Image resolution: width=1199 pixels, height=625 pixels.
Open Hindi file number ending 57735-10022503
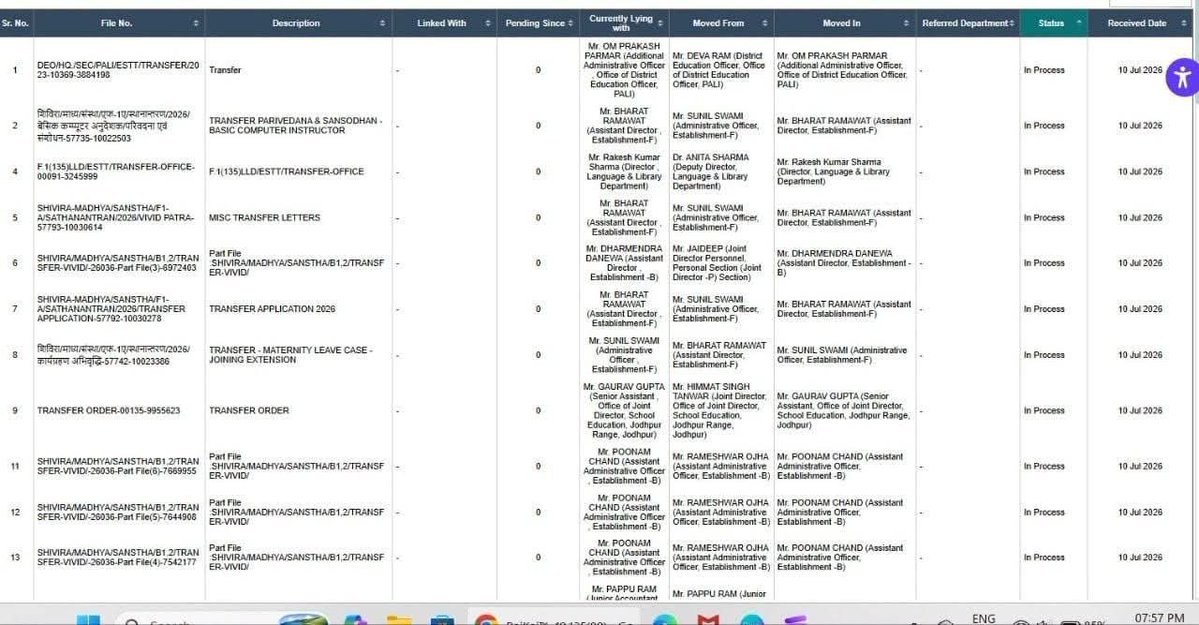(x=113, y=126)
